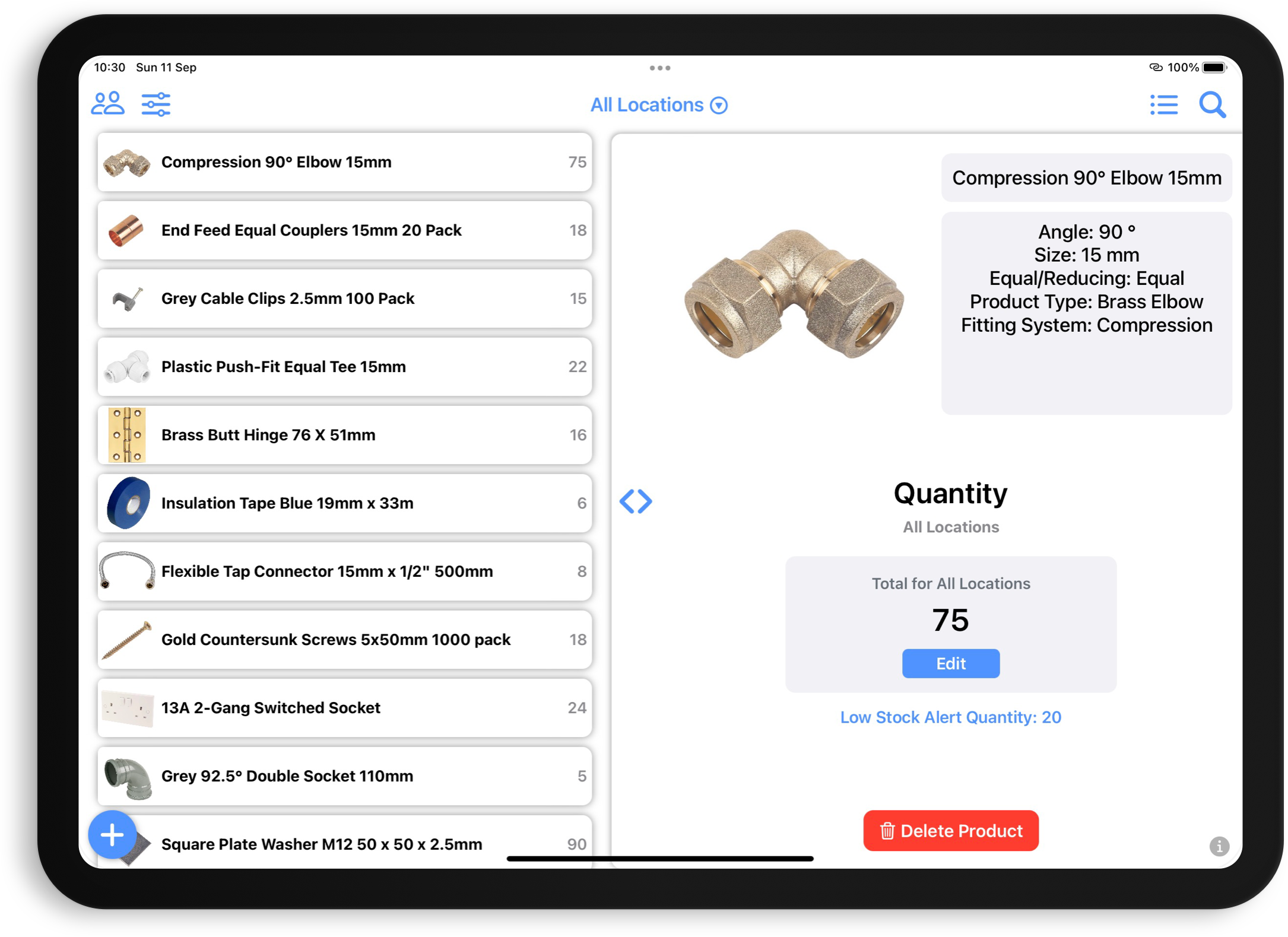
Task: Select Plastic Push-Fit Equal Tee 15mm
Action: coord(344,367)
